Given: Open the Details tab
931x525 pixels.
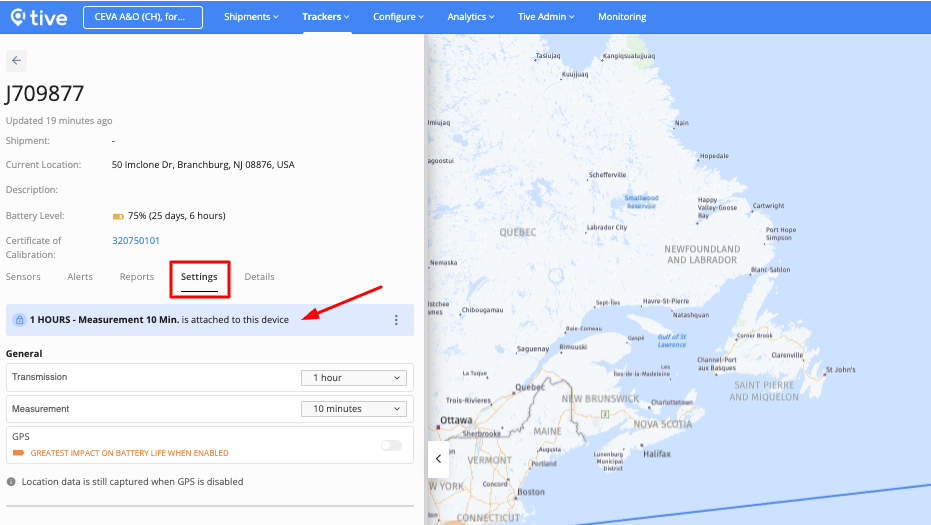Looking at the screenshot, I should 259,277.
